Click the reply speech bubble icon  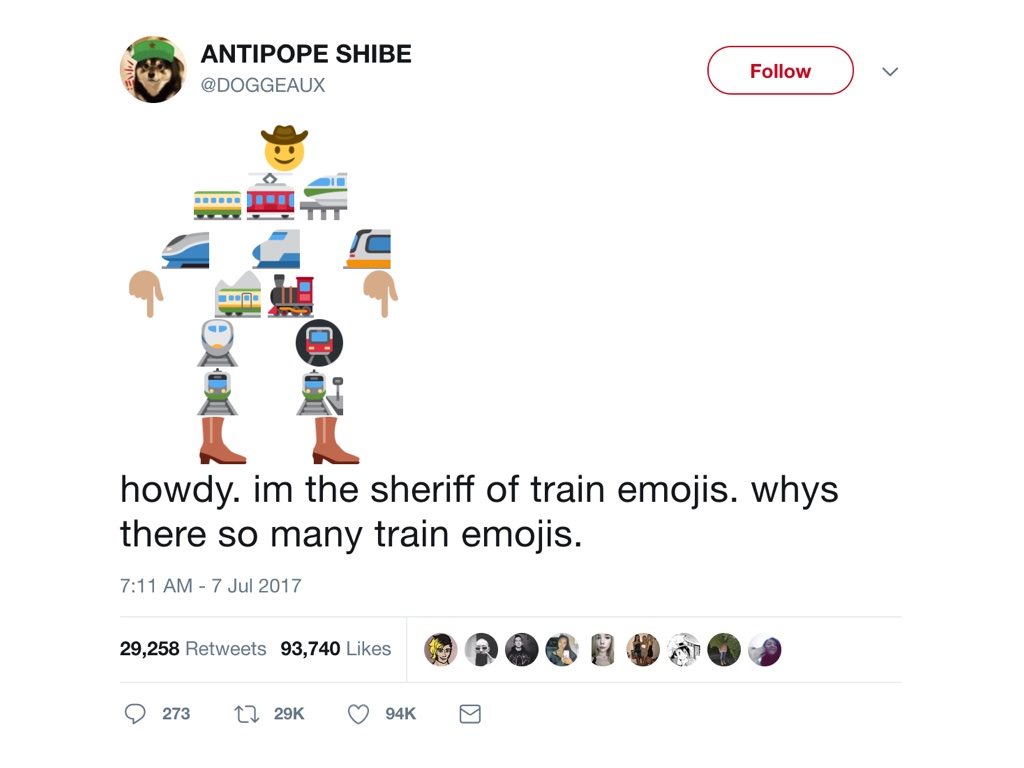pos(135,714)
